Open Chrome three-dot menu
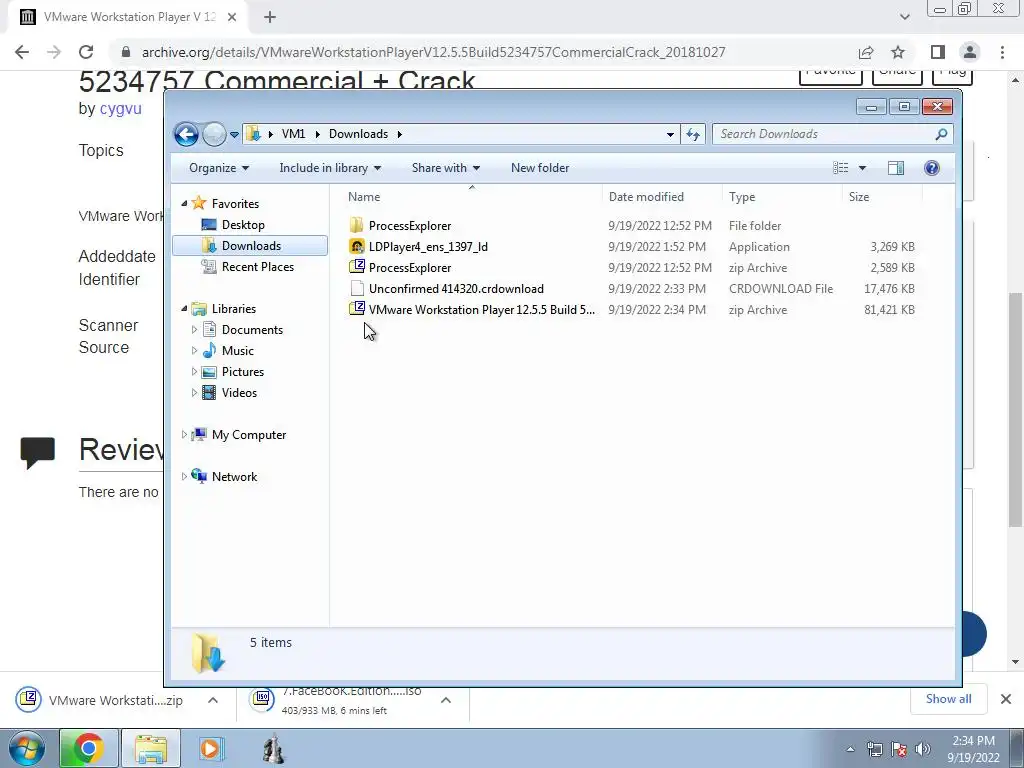Screen dimensions: 1024x768 (1002, 52)
